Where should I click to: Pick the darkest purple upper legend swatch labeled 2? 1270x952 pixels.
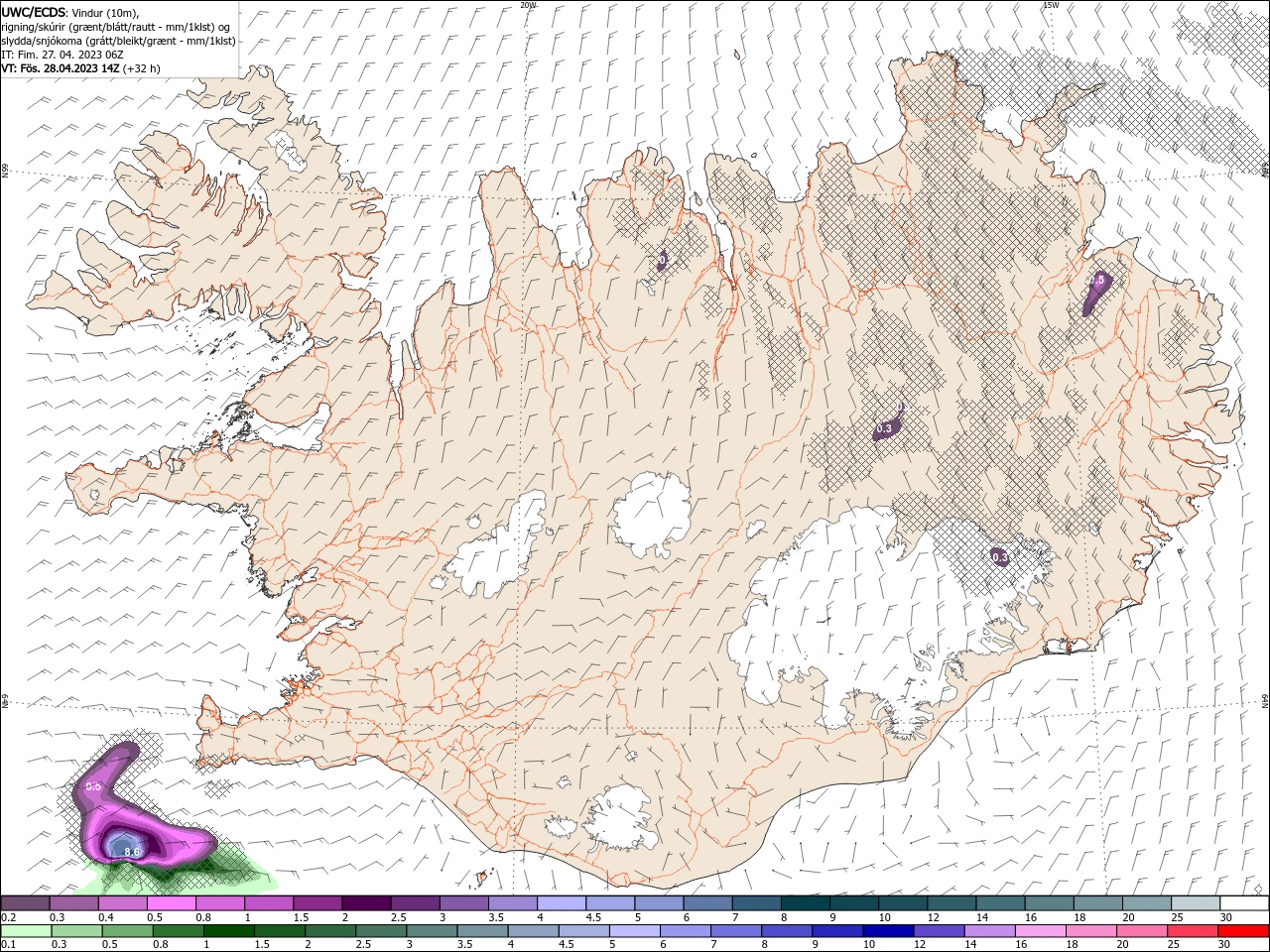[x=365, y=902]
